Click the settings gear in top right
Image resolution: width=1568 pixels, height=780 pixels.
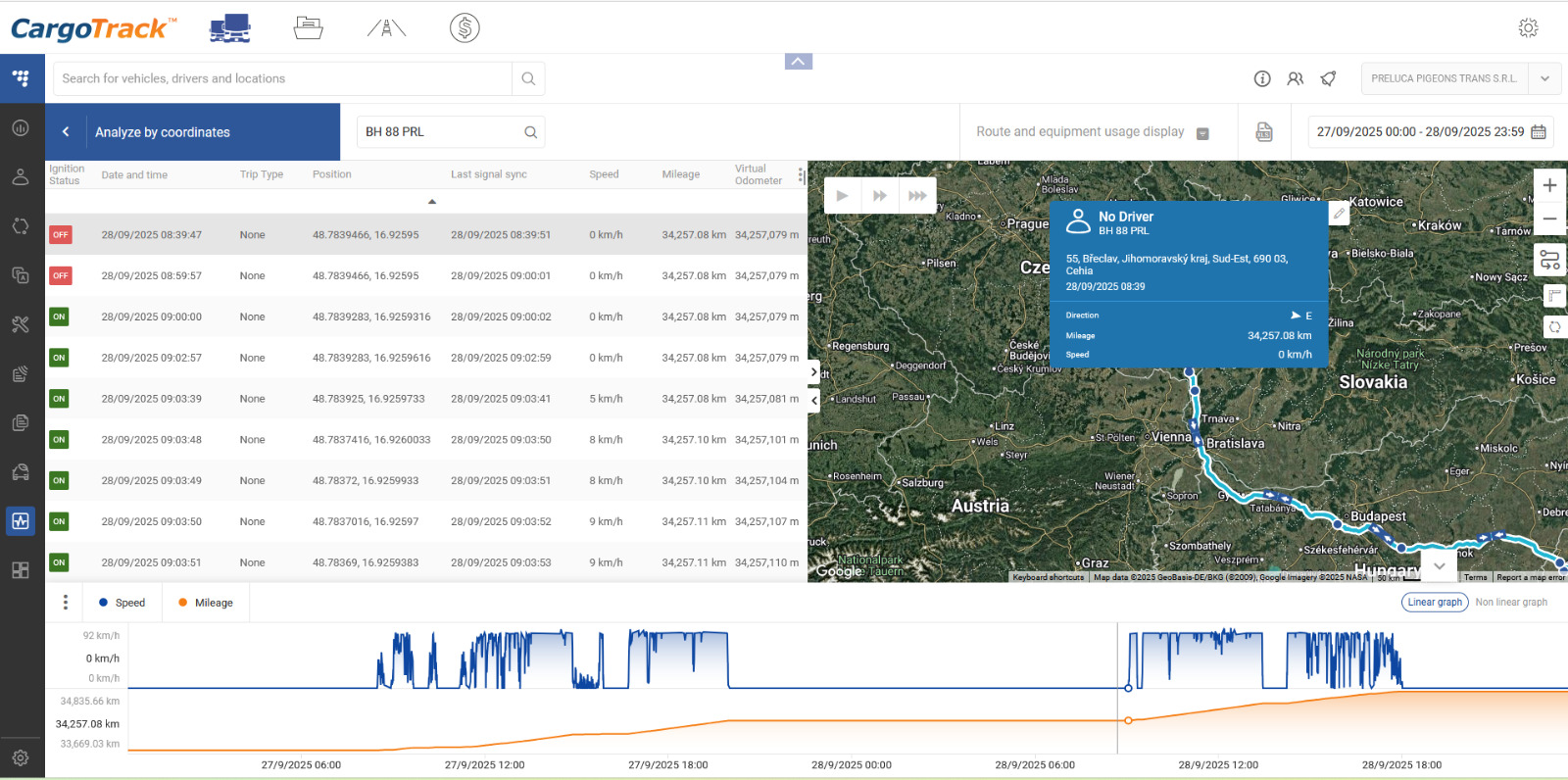coord(1528,28)
